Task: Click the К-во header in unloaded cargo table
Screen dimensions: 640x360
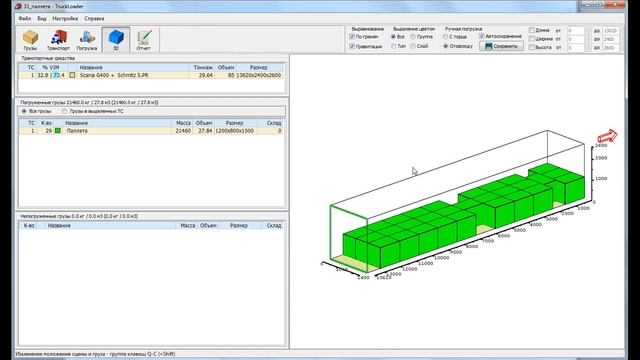Action: click(x=29, y=225)
